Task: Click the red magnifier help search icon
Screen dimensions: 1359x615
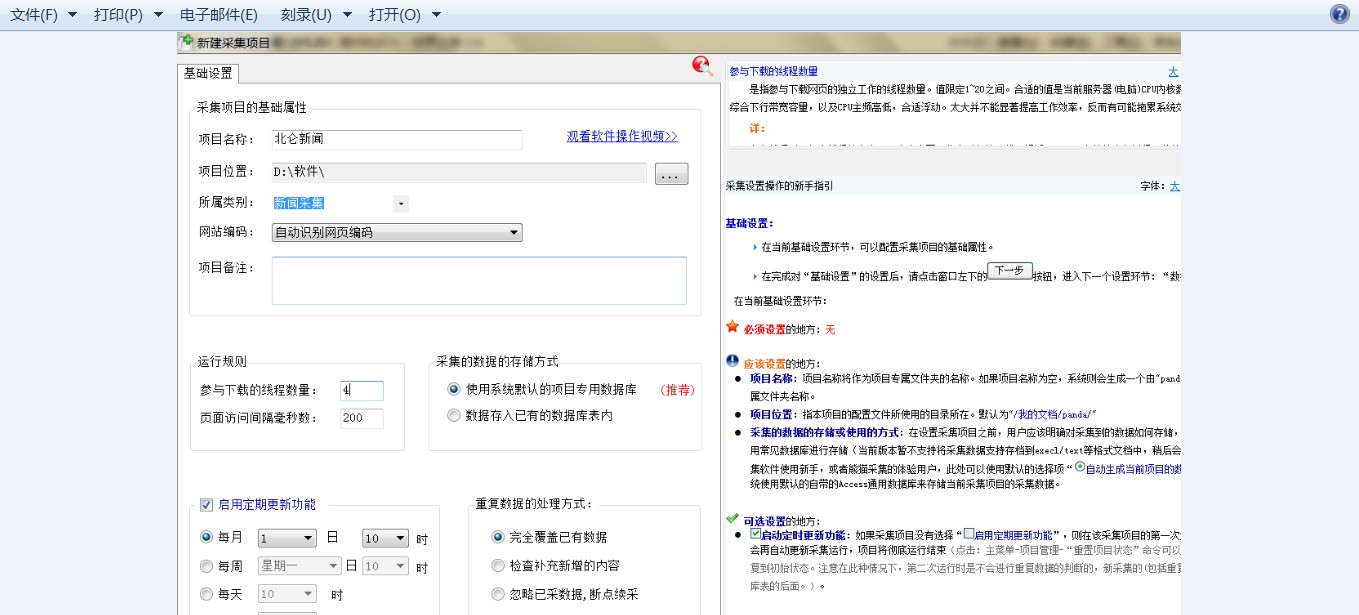Action: [x=702, y=66]
